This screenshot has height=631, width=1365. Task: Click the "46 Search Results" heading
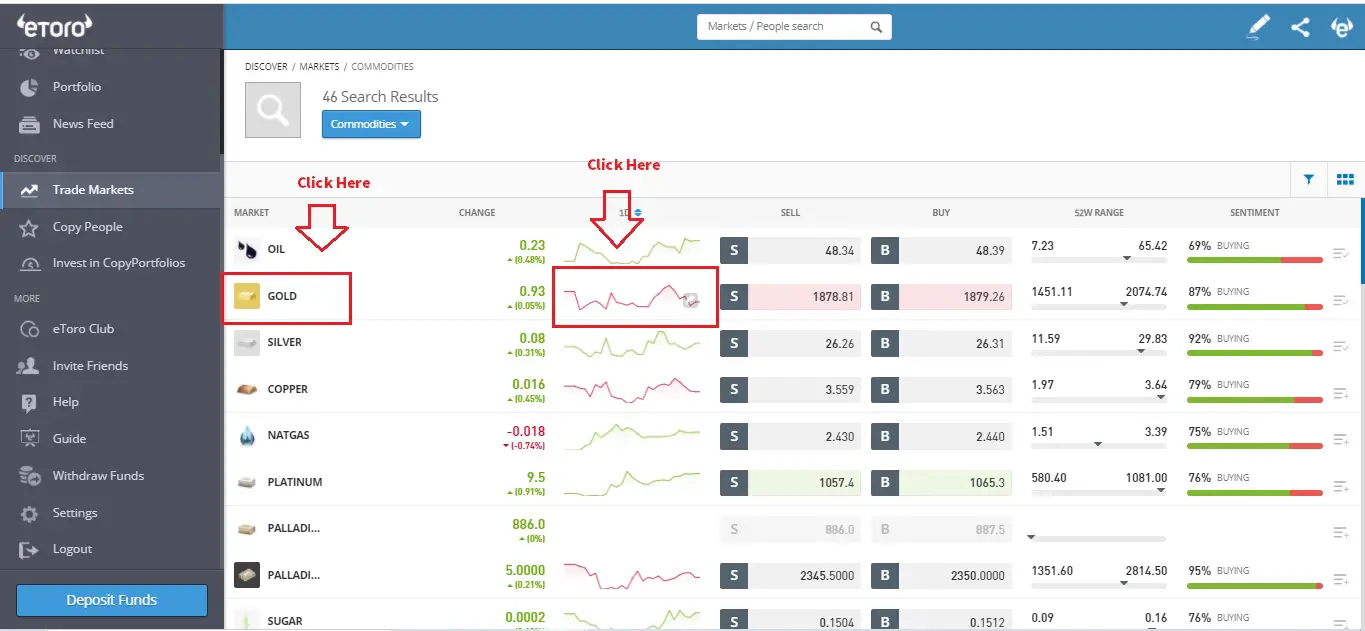pos(380,96)
